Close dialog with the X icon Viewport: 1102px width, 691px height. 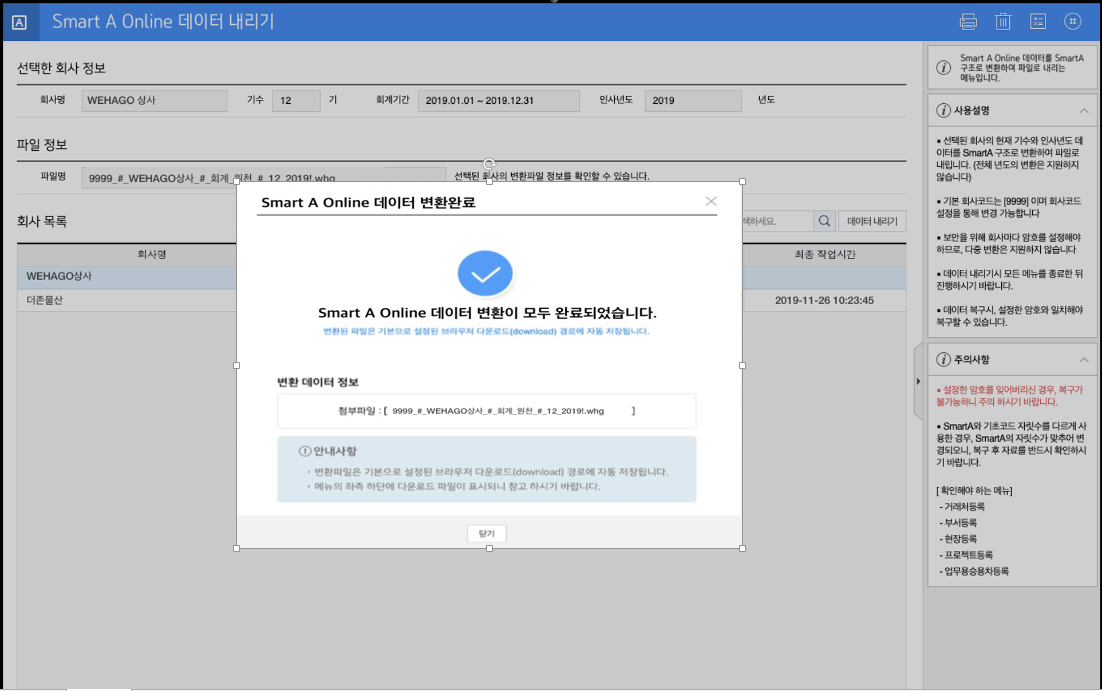coord(711,201)
